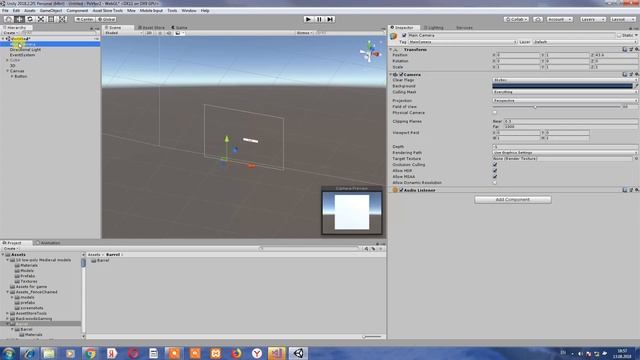
Task: Toggle Occlusion Culling checkbox
Action: coord(495,164)
